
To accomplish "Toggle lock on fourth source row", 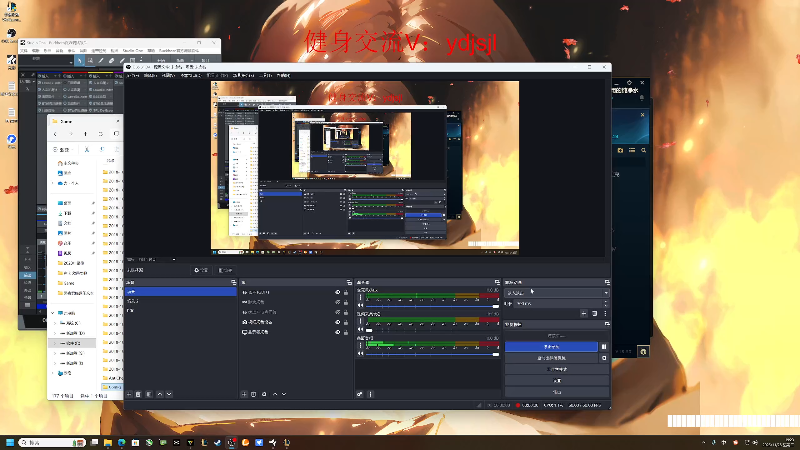I will tap(346, 322).
